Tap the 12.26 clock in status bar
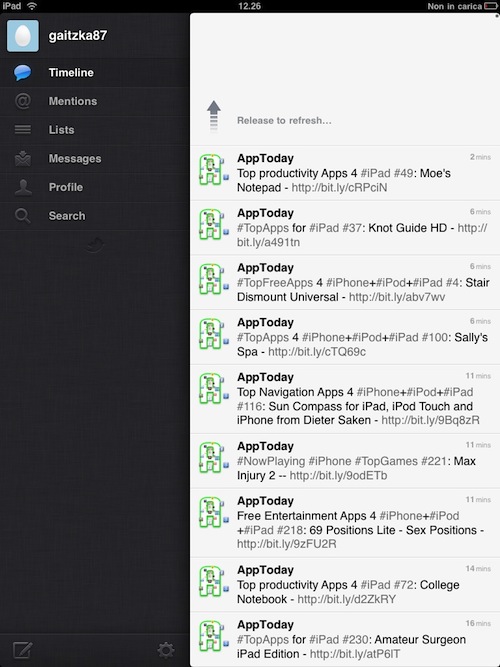Screen dimensions: 500x667 [x=249, y=6]
